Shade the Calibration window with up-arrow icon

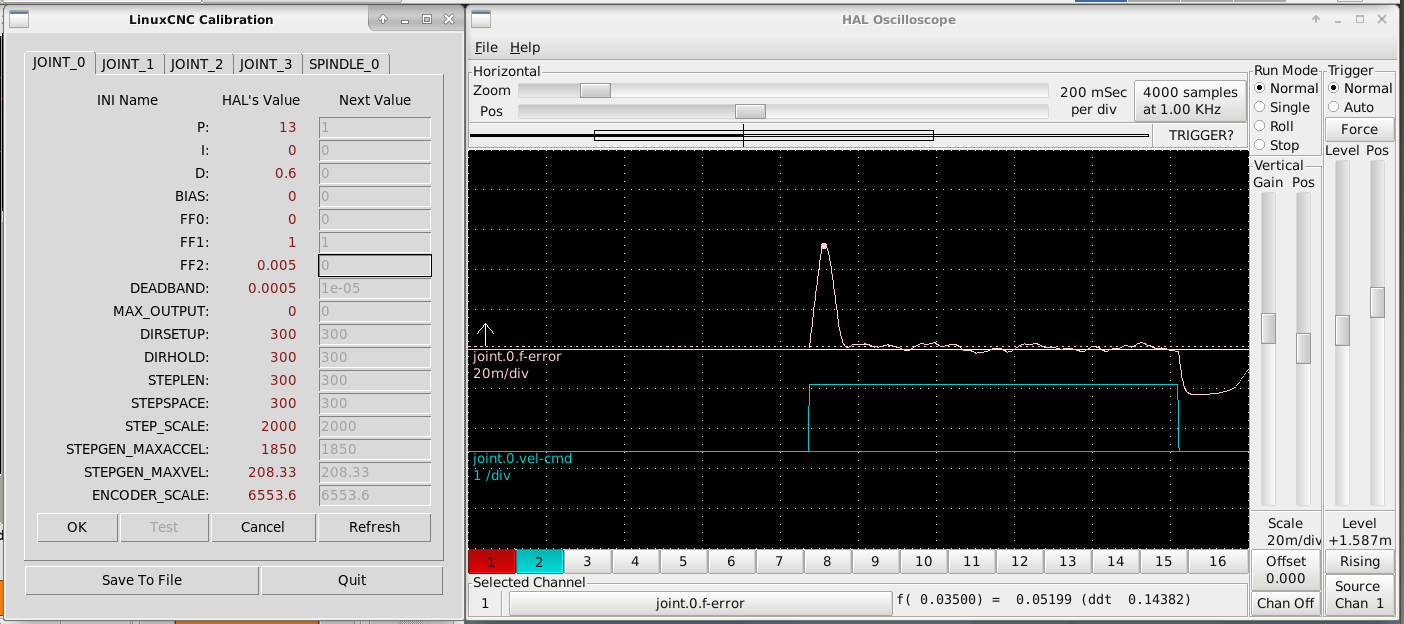[383, 19]
